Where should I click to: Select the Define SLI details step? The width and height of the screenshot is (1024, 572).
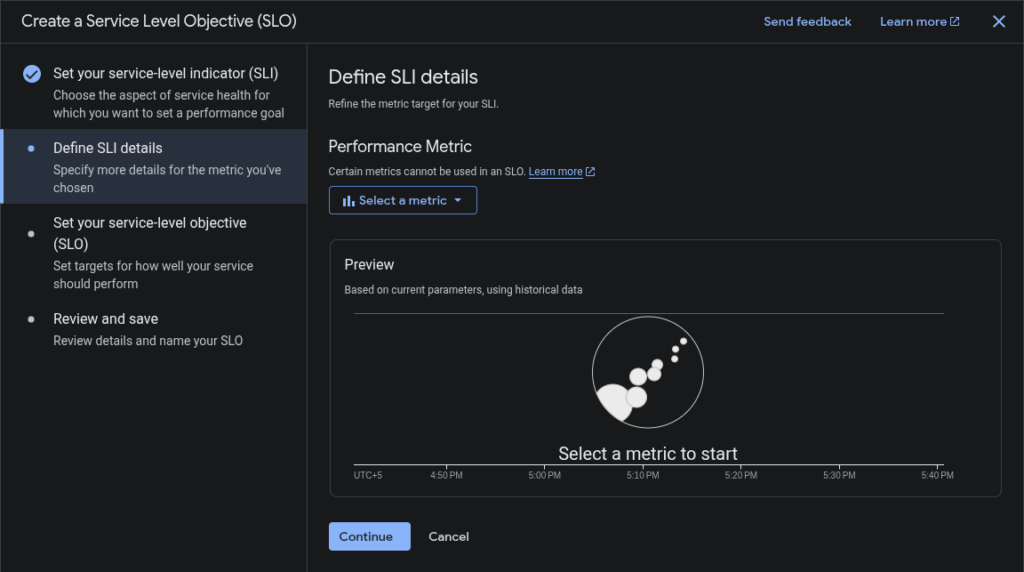point(108,148)
